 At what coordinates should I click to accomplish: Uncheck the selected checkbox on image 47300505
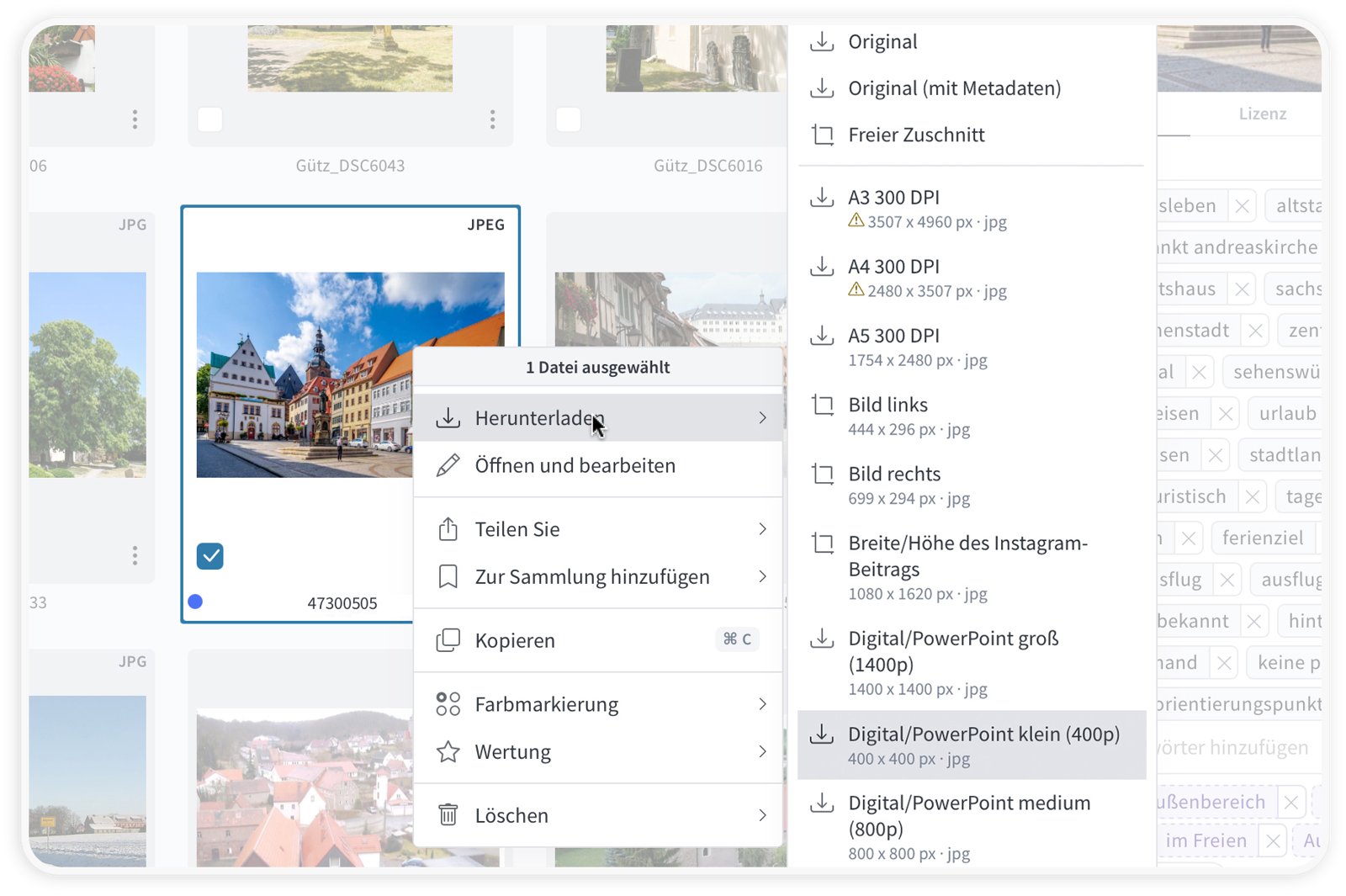point(210,556)
